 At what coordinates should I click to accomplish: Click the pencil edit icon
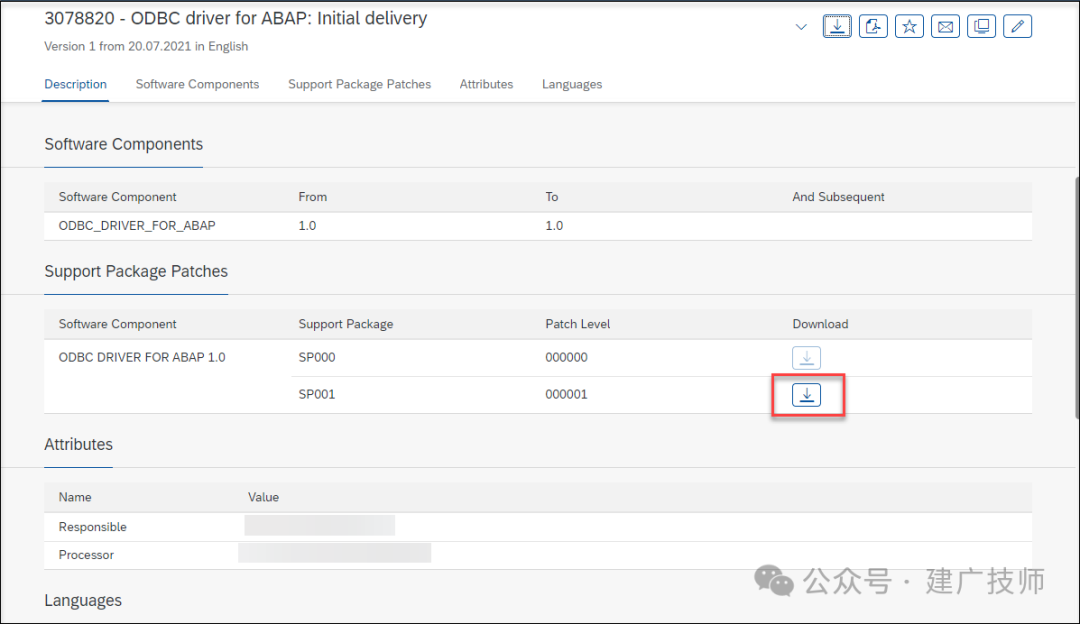(1017, 27)
